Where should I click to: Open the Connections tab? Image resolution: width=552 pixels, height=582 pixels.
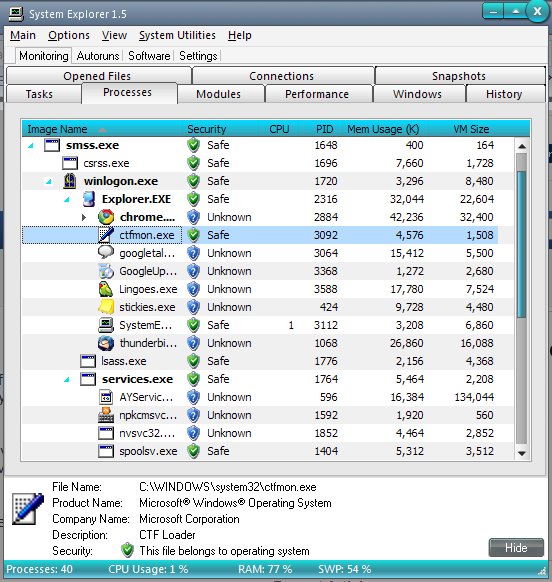(282, 76)
